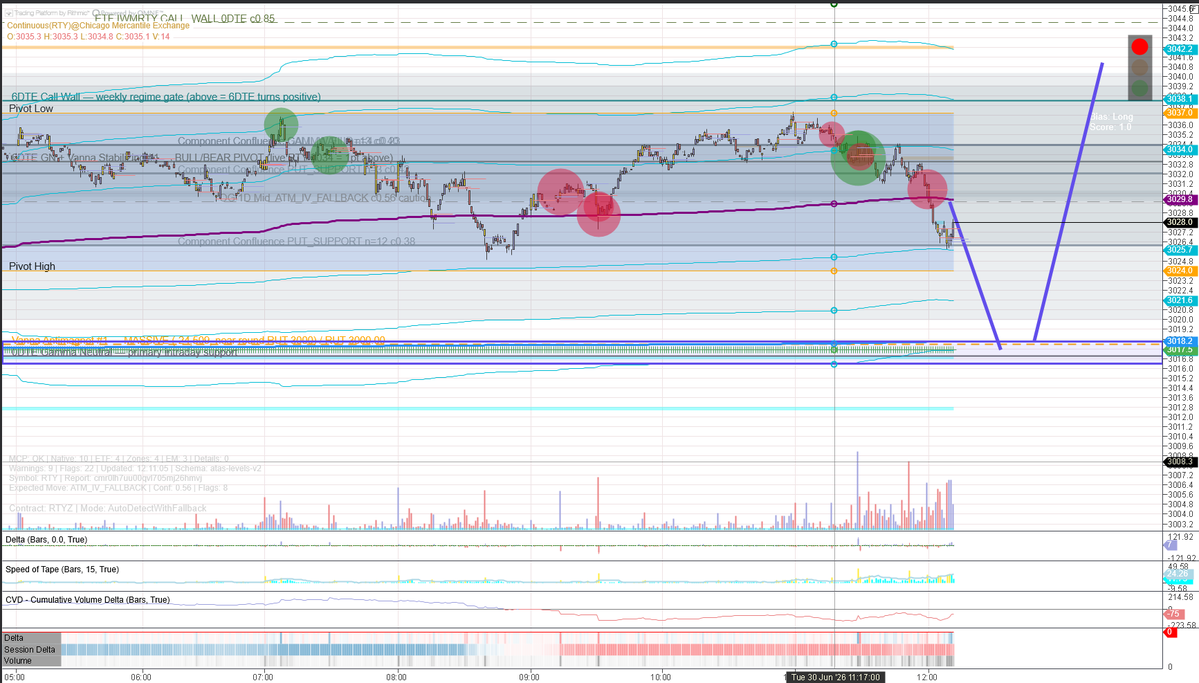Click the Speed of Tape indicator label

click(62, 569)
